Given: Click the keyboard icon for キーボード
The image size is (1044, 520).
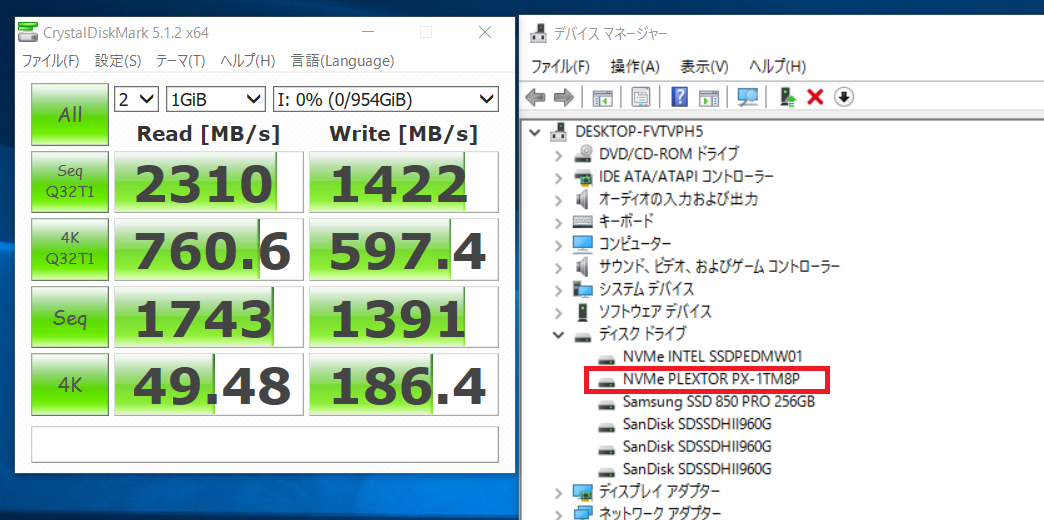Looking at the screenshot, I should [582, 222].
